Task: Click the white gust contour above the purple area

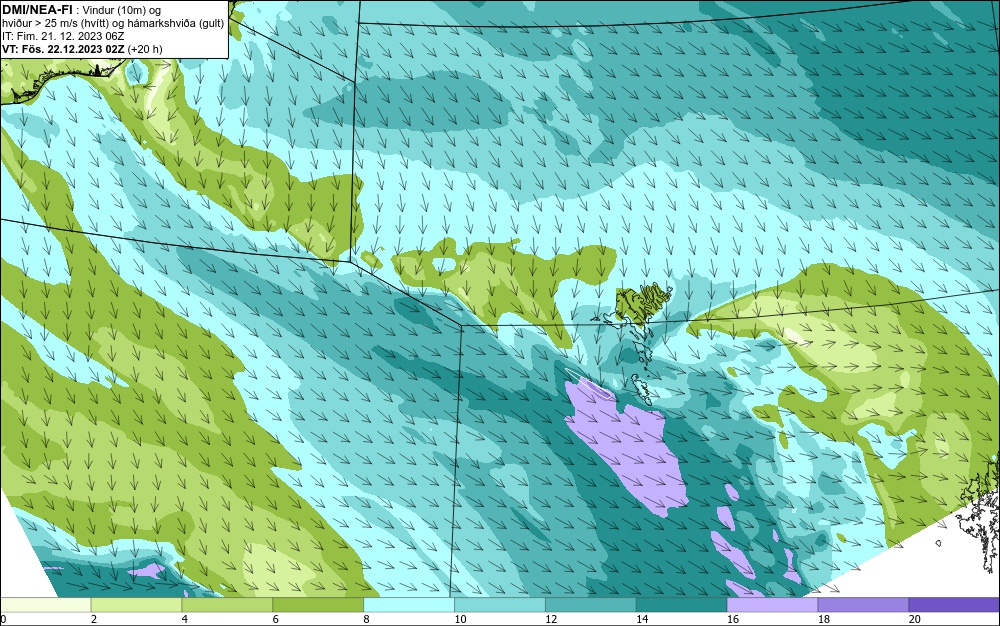Action: (x=588, y=382)
